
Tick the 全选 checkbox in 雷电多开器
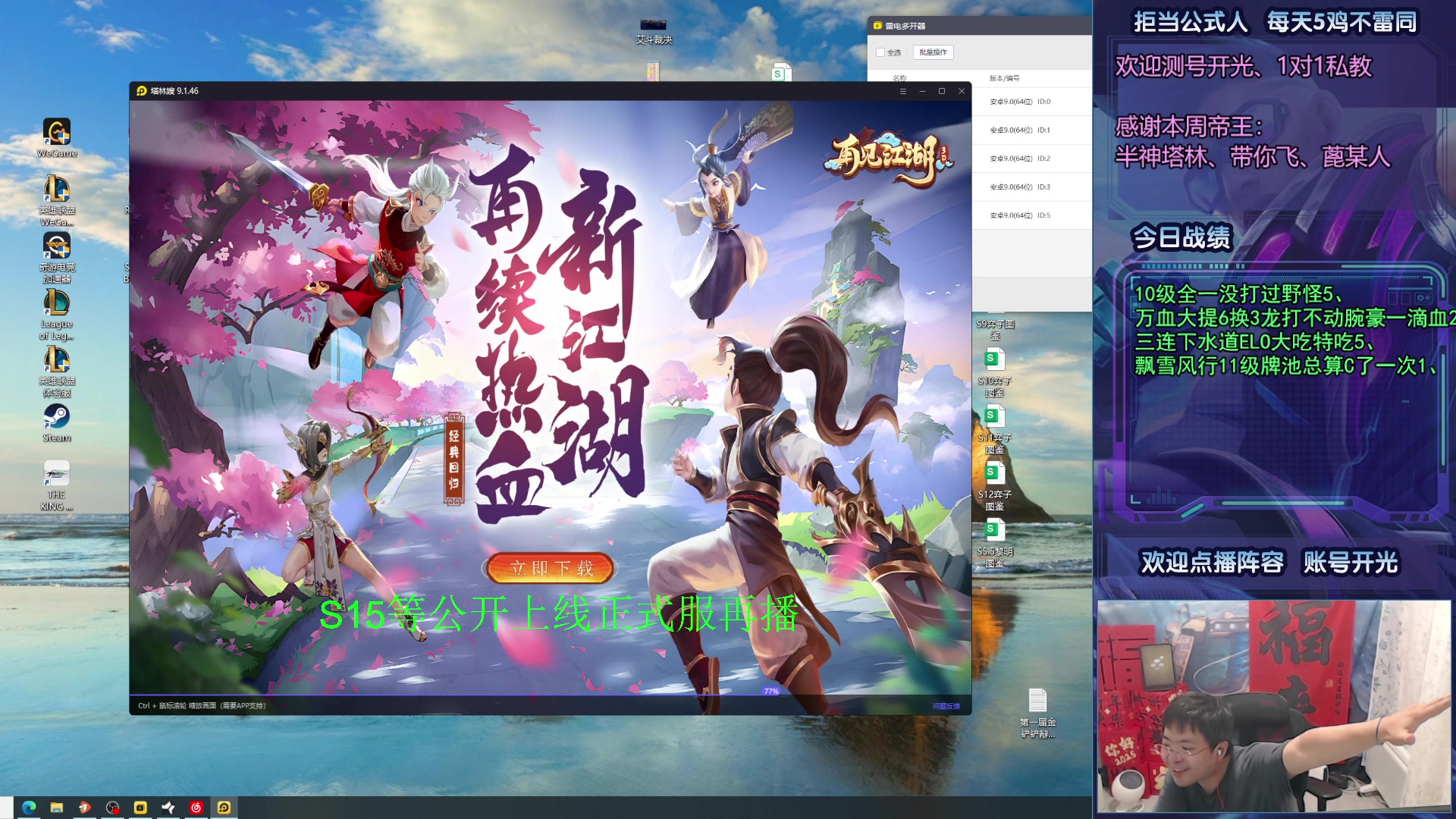point(880,52)
